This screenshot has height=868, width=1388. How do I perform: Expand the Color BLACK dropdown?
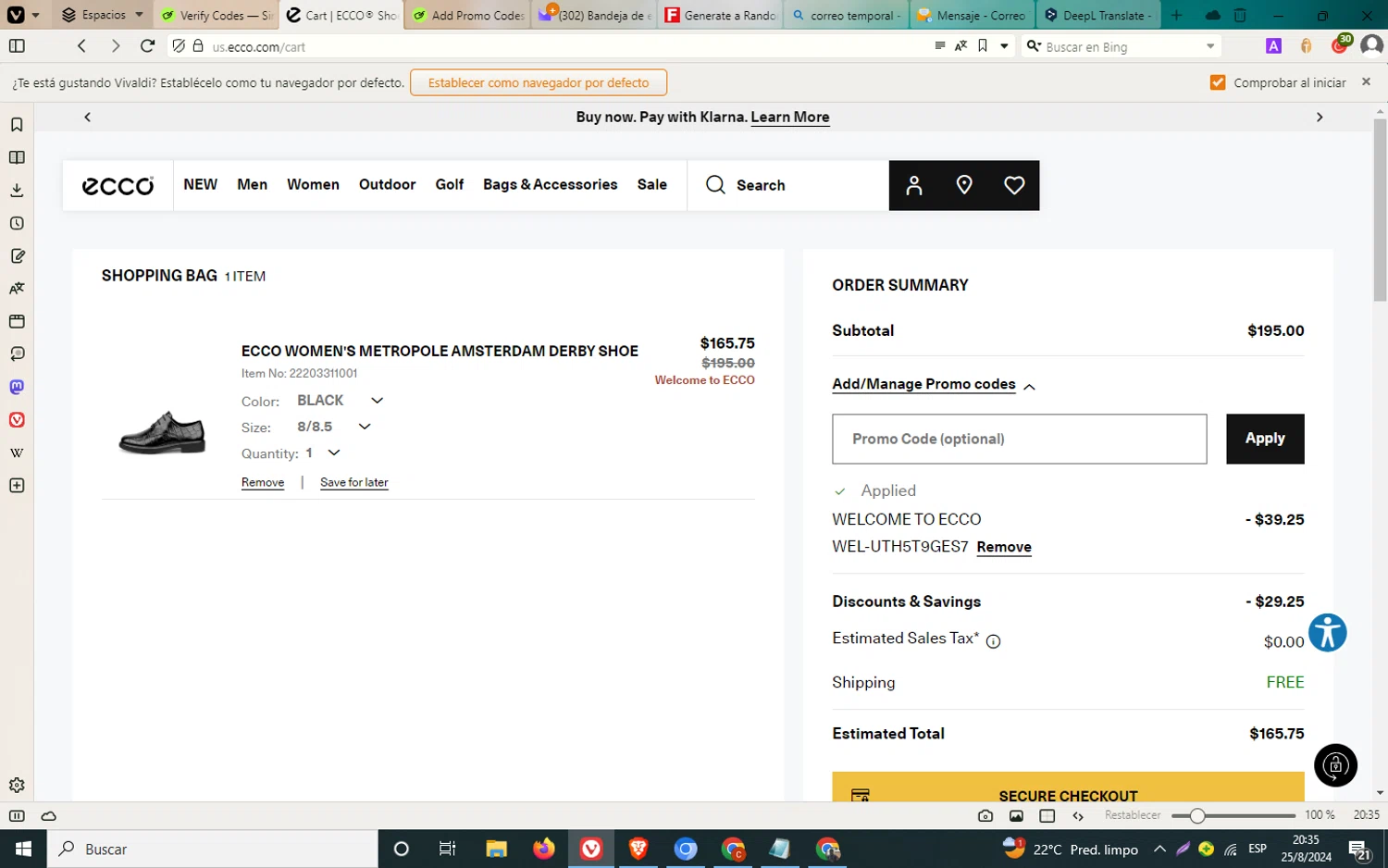point(377,401)
